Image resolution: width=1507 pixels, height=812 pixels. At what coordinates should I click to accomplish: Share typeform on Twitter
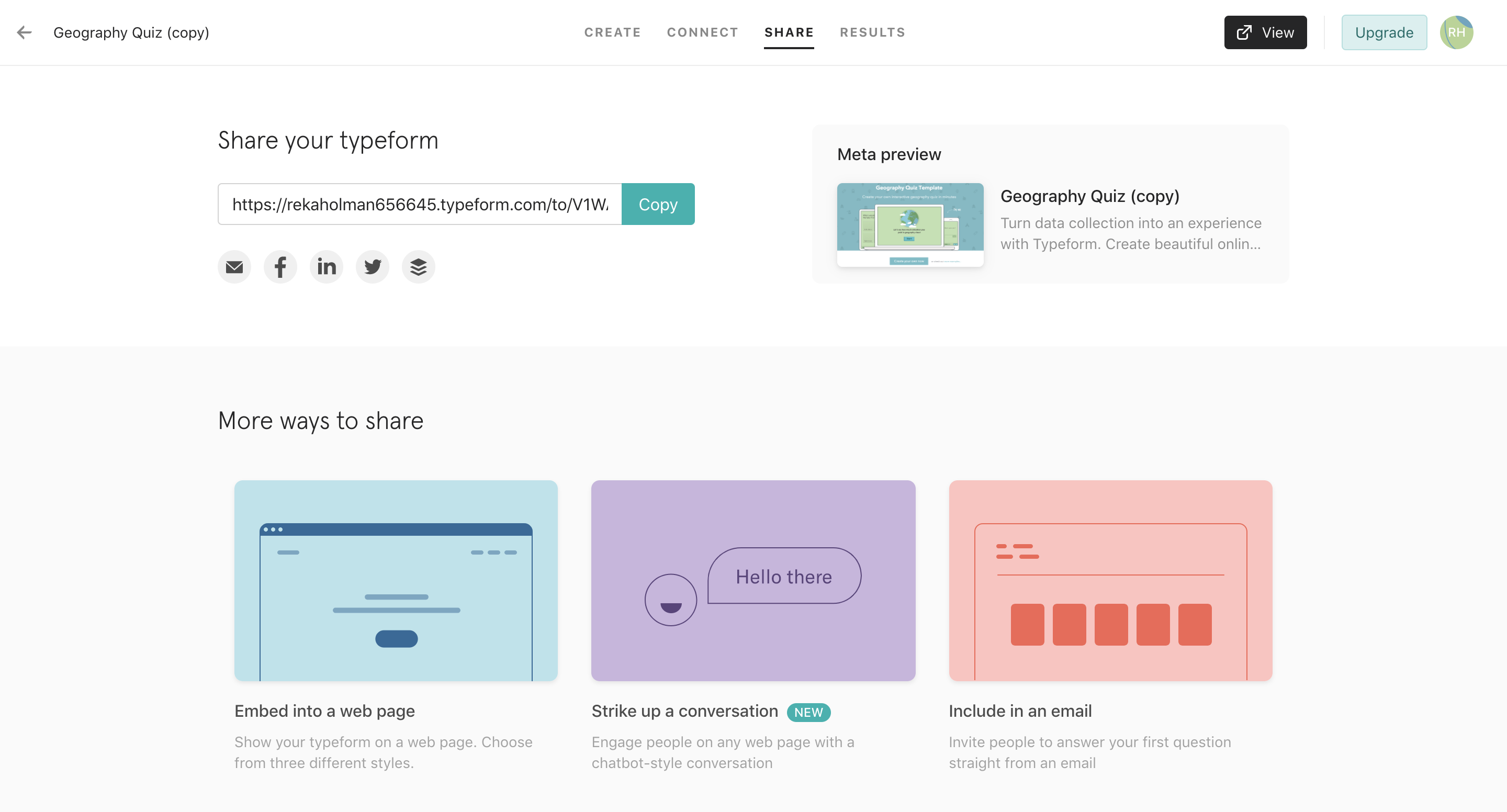(x=373, y=267)
